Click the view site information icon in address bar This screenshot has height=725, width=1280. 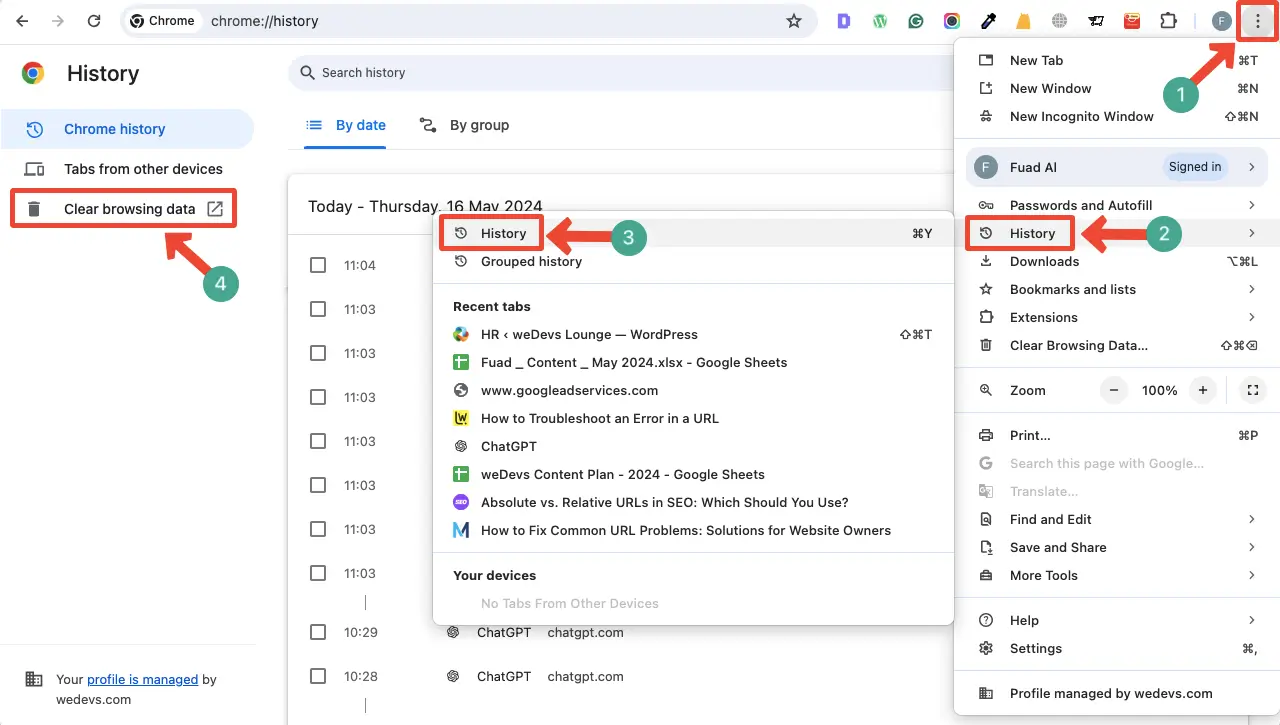pyautogui.click(x=137, y=21)
